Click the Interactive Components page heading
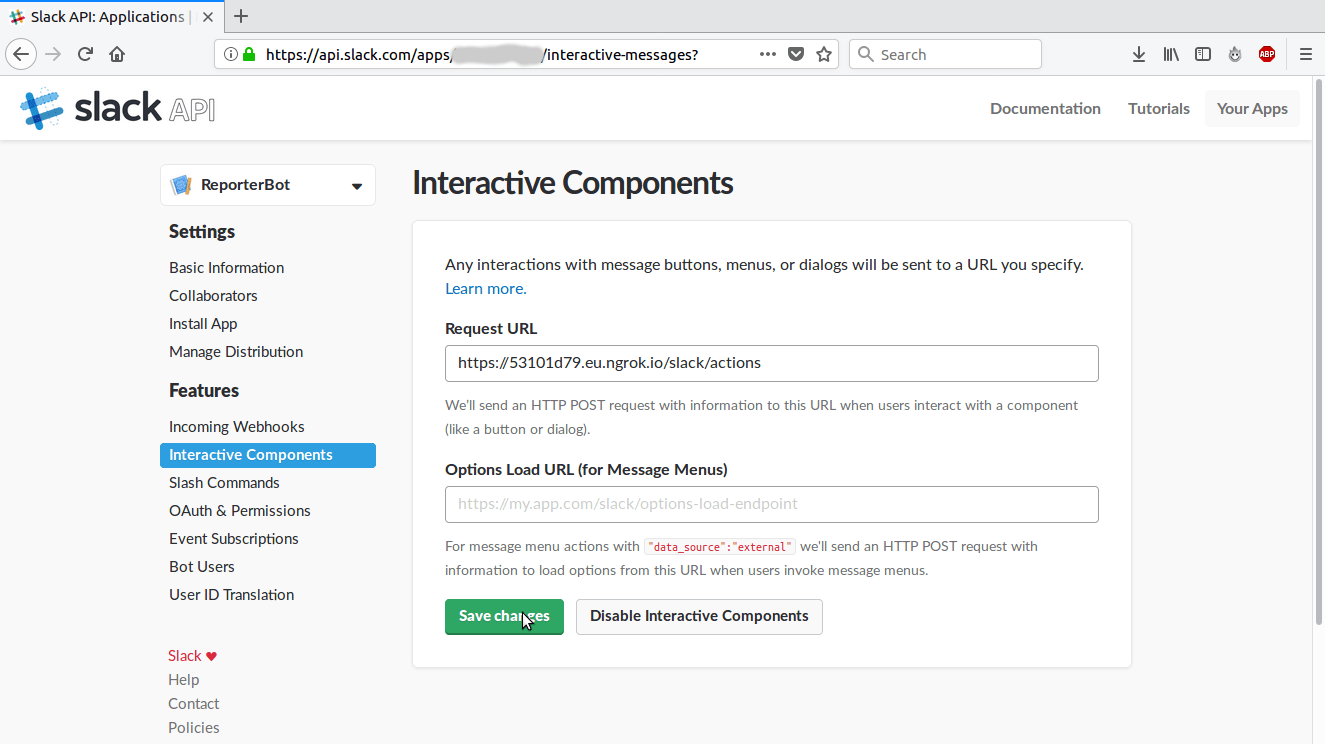 (x=572, y=183)
